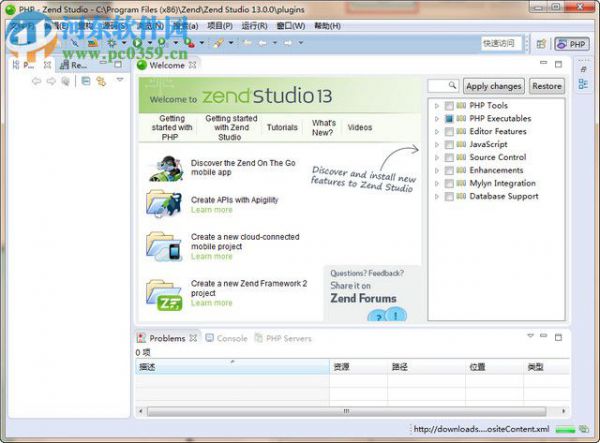This screenshot has width=600, height=443.
Task: Select the Welcome tab
Action: point(166,65)
